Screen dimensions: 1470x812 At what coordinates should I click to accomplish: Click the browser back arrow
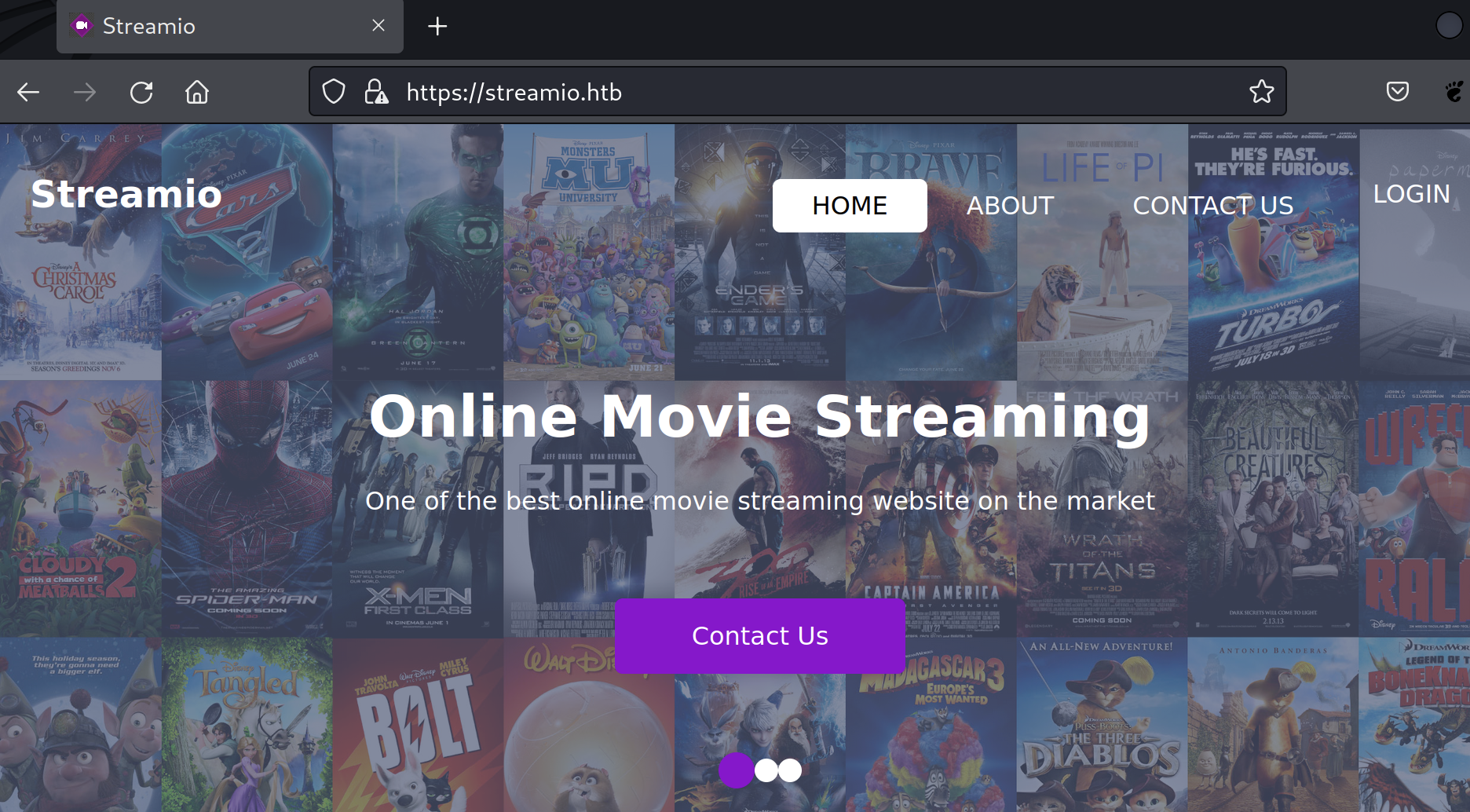coord(28,93)
